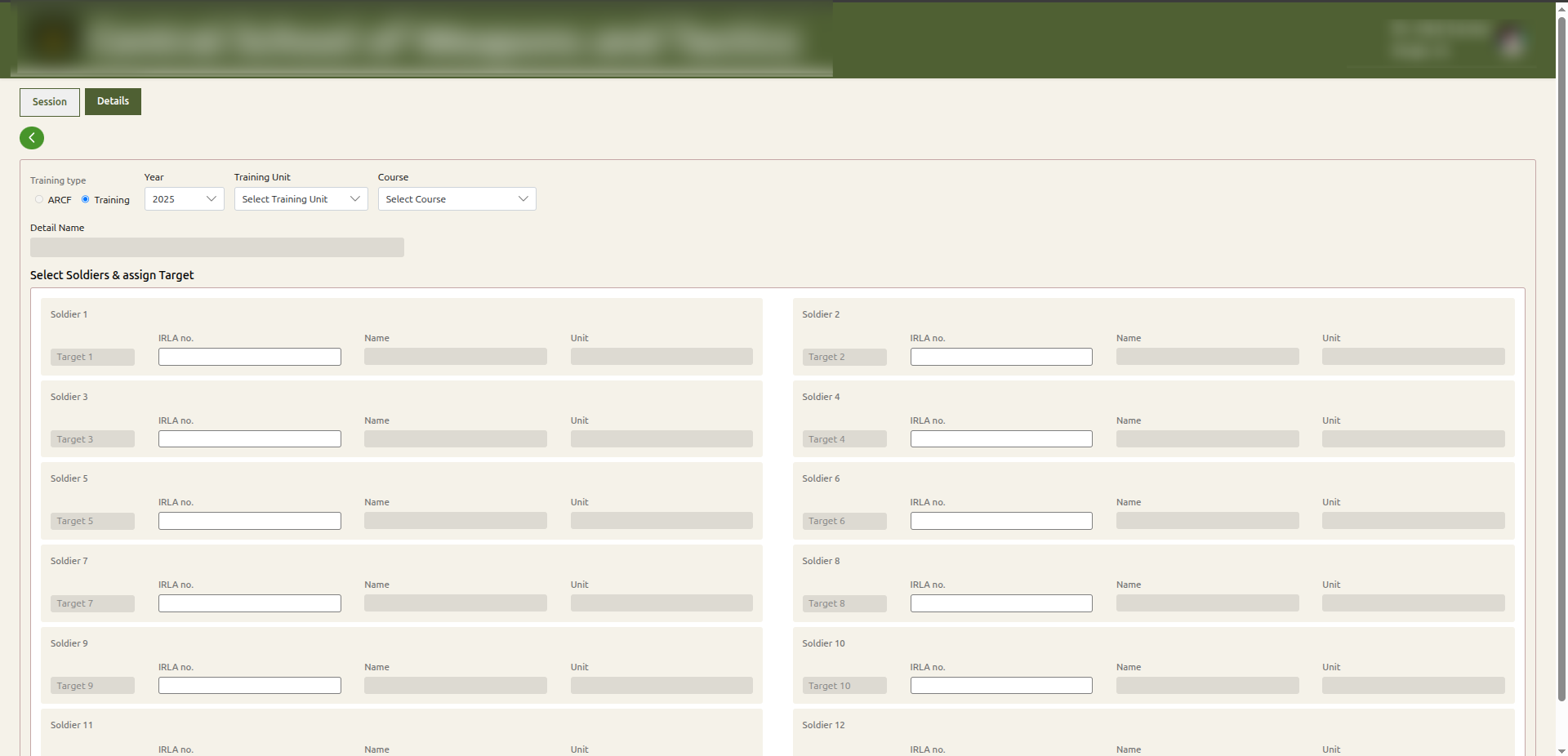Click the Detail Name field

(x=217, y=247)
